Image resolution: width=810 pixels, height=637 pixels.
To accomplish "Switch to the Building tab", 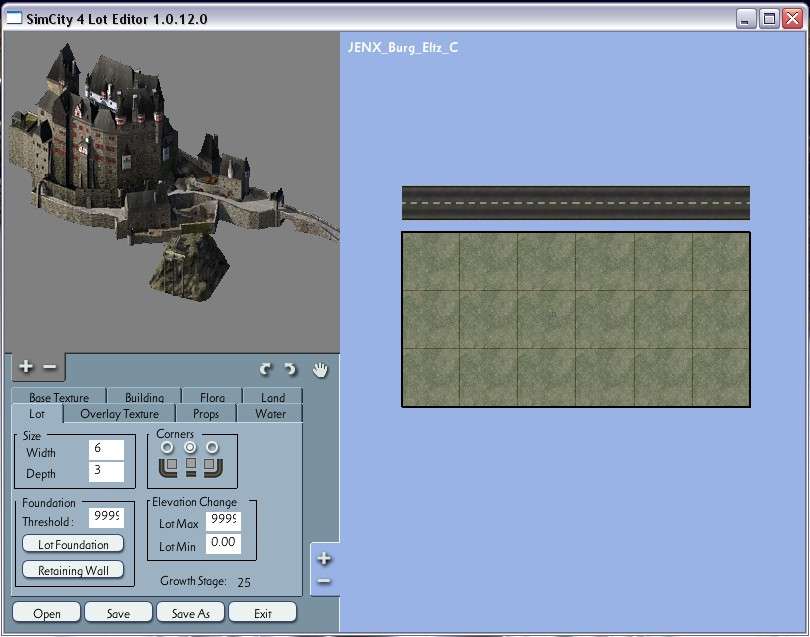I will (x=144, y=396).
